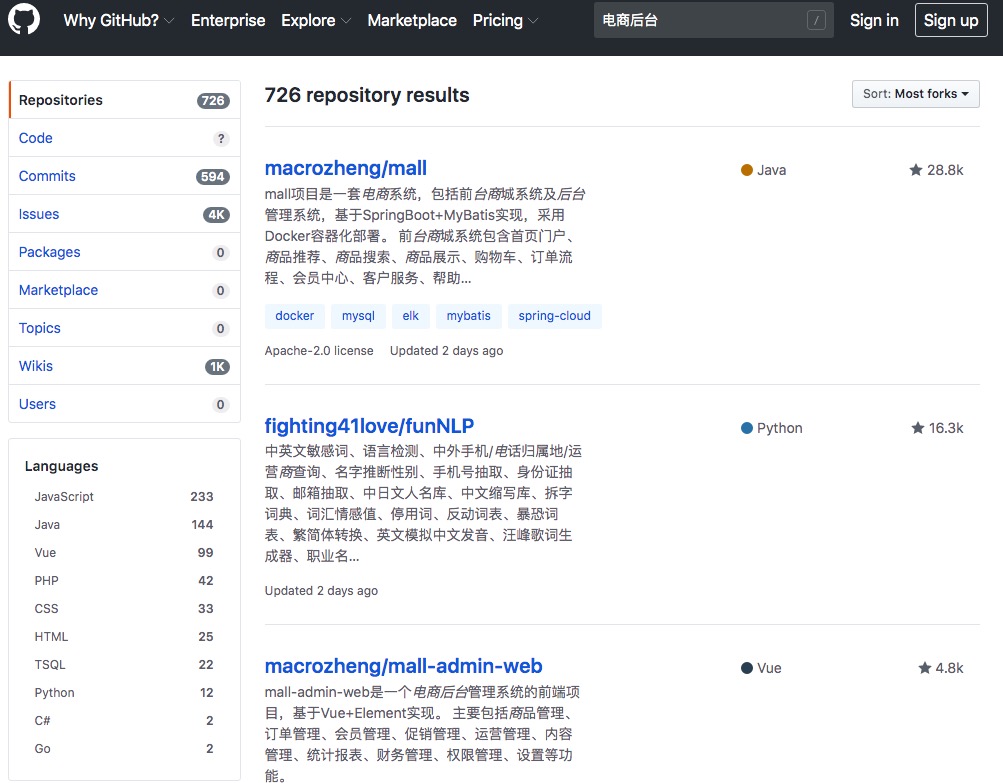1003x783 pixels.
Task: Click the 16.3k stargazers count
Action: tap(946, 428)
